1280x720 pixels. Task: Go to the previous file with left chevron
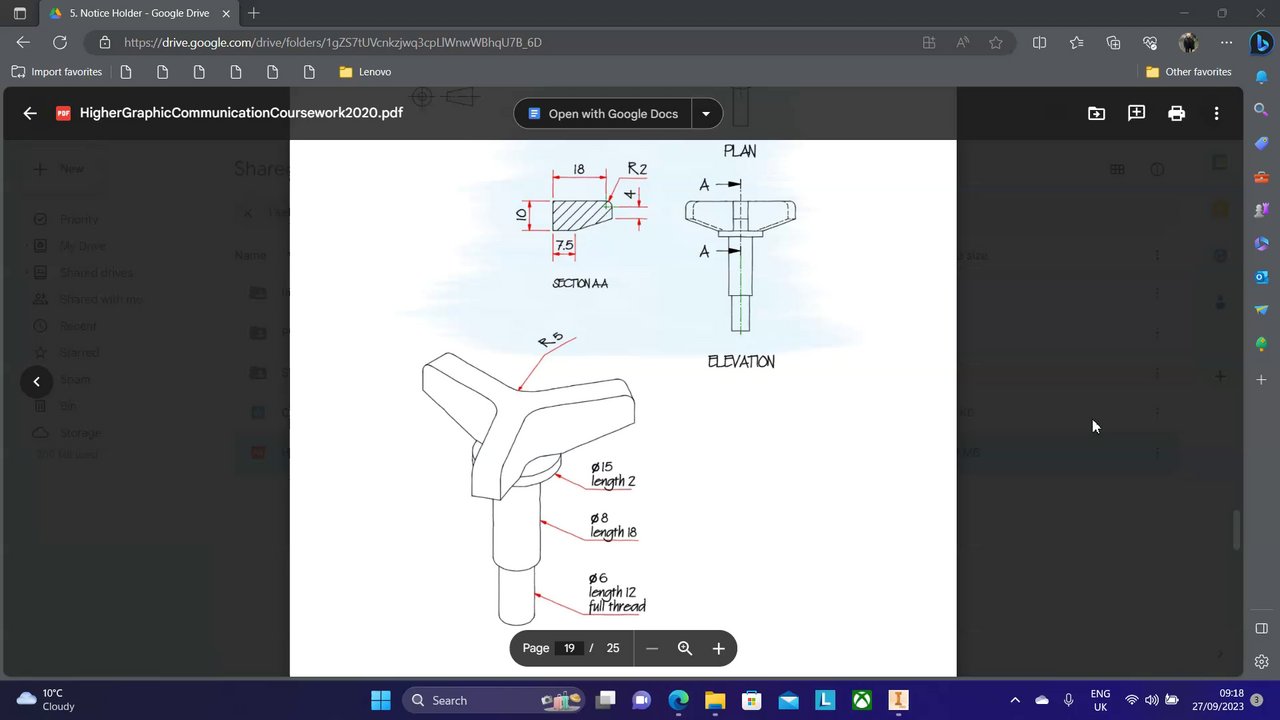pyautogui.click(x=36, y=381)
